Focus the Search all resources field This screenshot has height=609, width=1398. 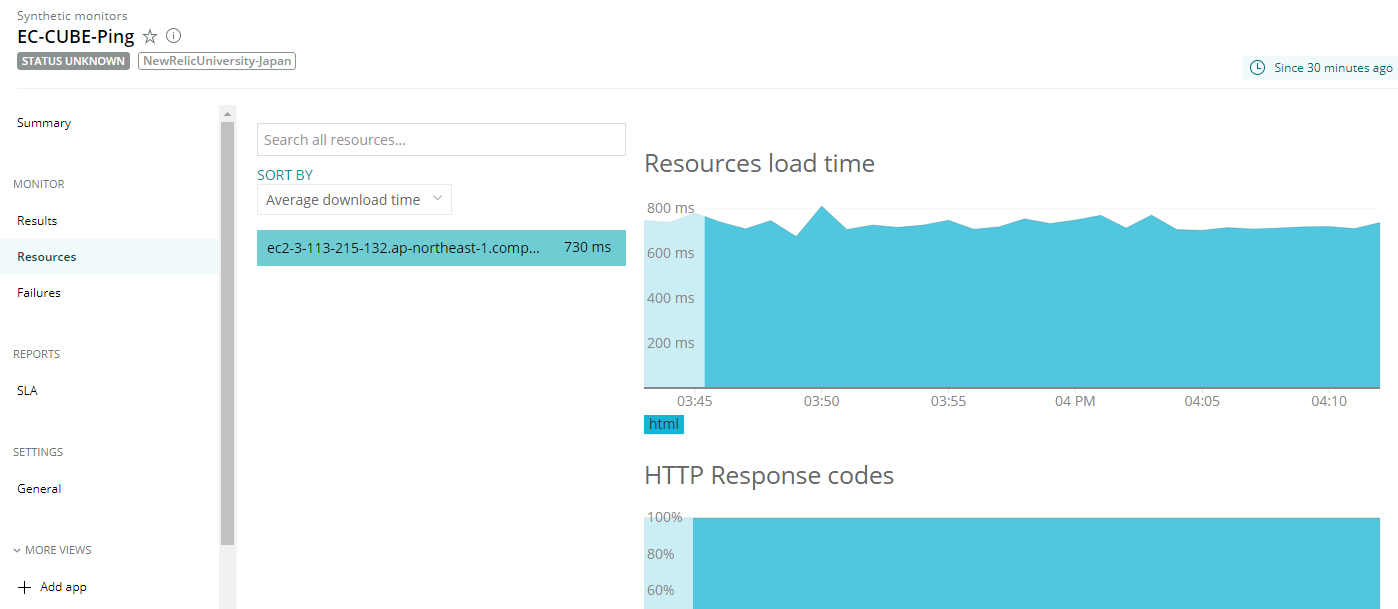point(441,140)
